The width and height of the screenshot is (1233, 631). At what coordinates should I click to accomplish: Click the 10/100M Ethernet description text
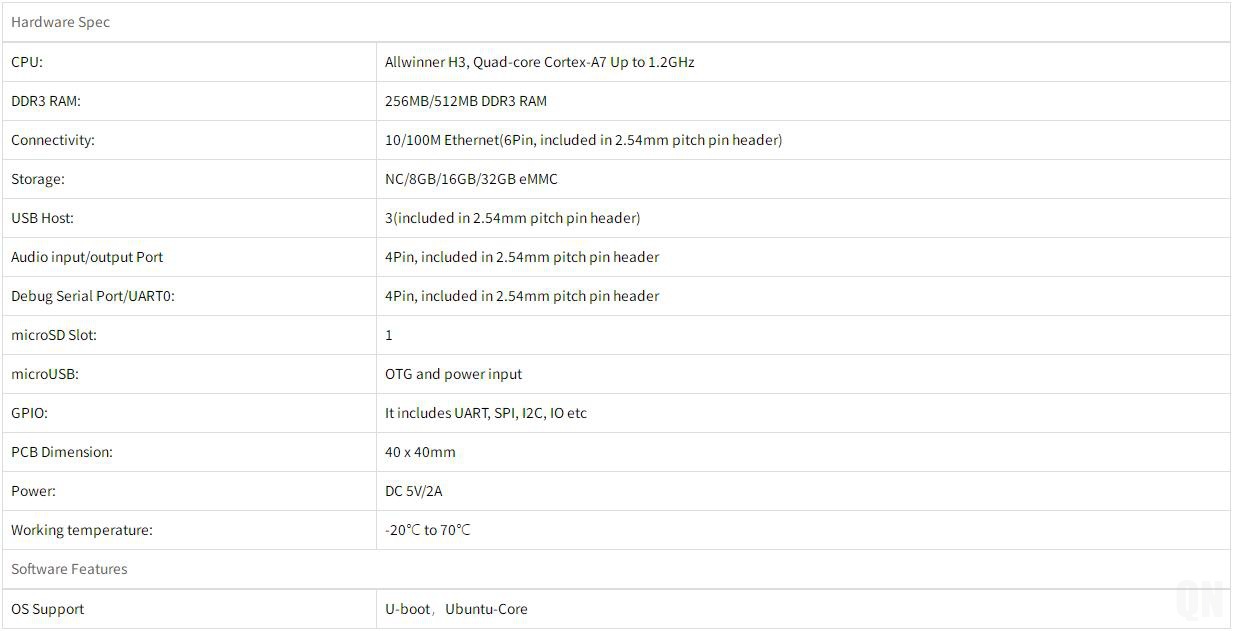click(x=583, y=140)
